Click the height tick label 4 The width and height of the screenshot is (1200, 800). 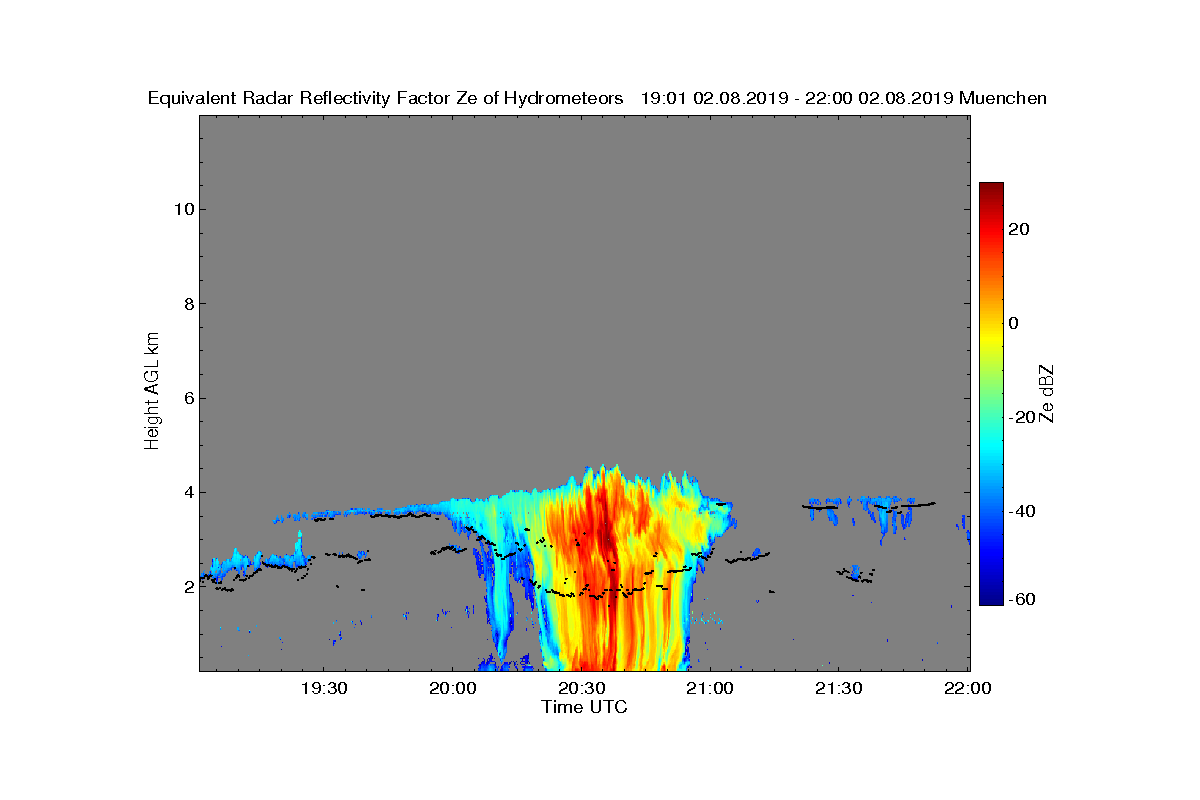pos(187,492)
